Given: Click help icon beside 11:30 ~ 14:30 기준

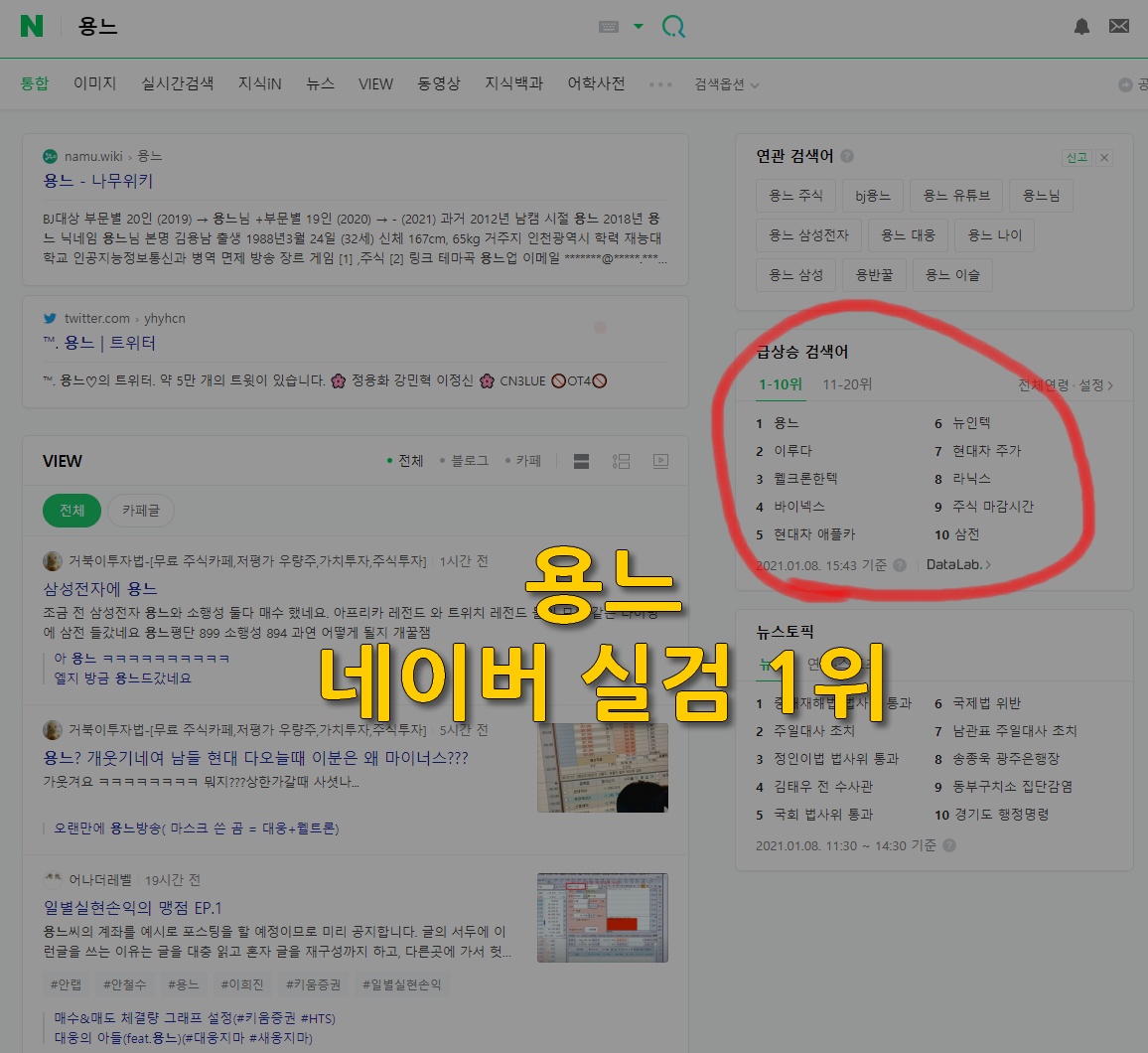Looking at the screenshot, I should 948,845.
